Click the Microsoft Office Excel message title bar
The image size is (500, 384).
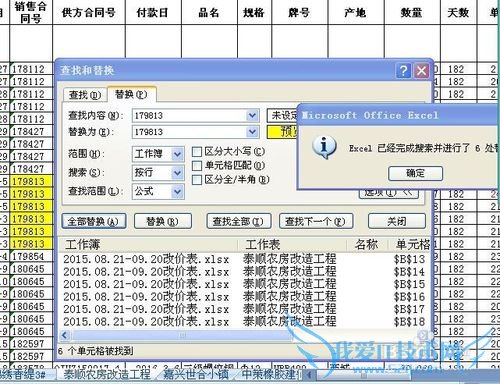(x=398, y=115)
